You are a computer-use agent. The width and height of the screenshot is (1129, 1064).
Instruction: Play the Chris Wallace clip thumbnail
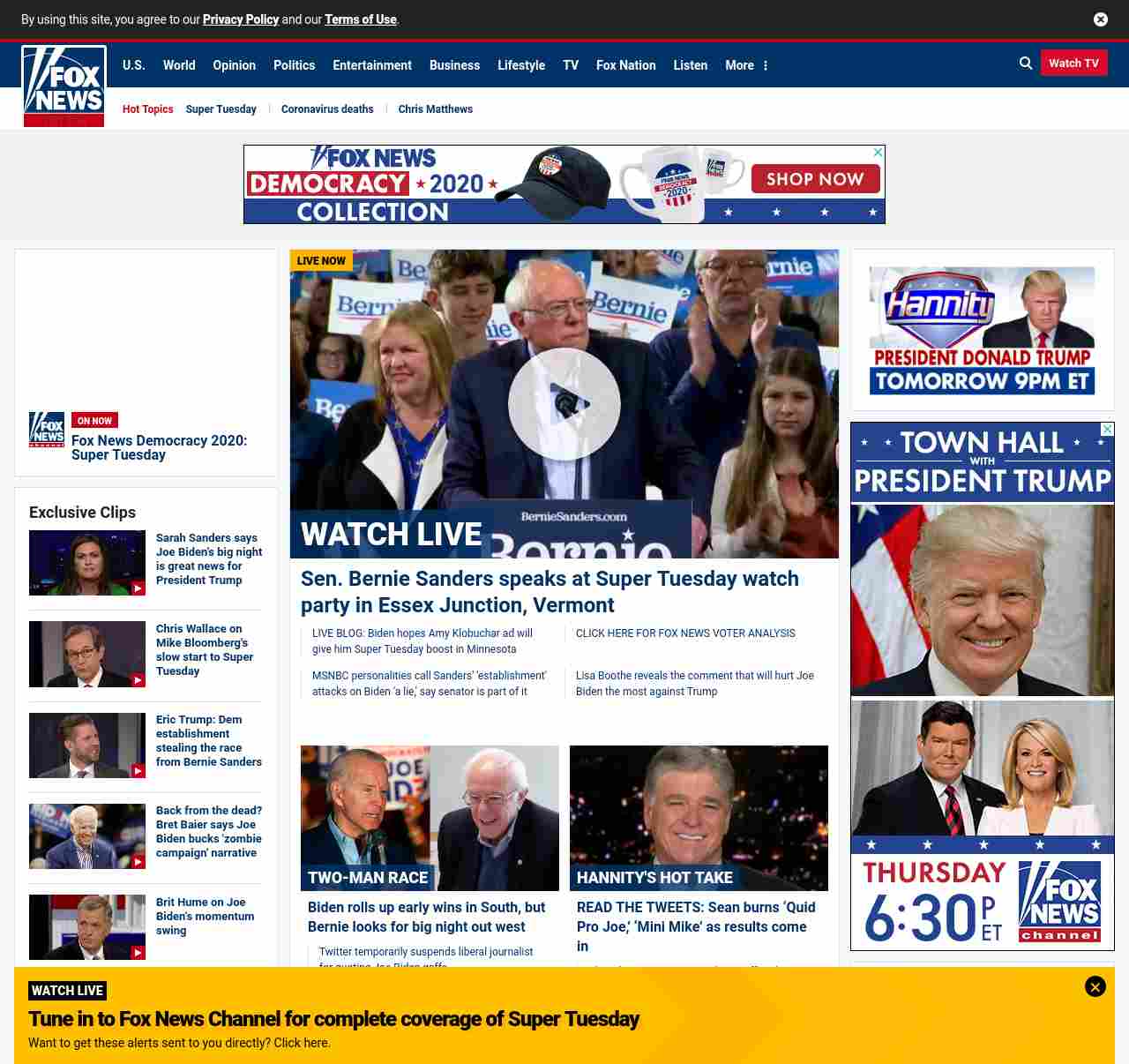click(87, 654)
